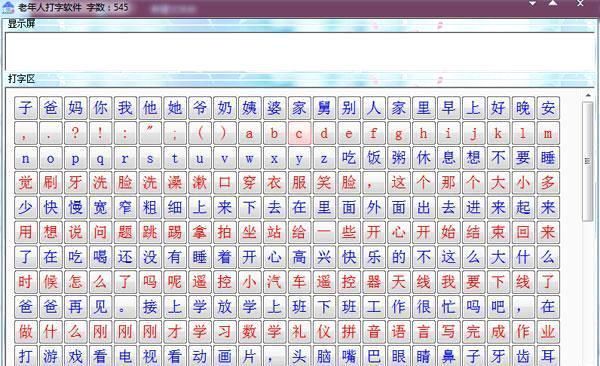Pick the 汽 character button
The height and width of the screenshot is (366, 600).
[274, 282]
